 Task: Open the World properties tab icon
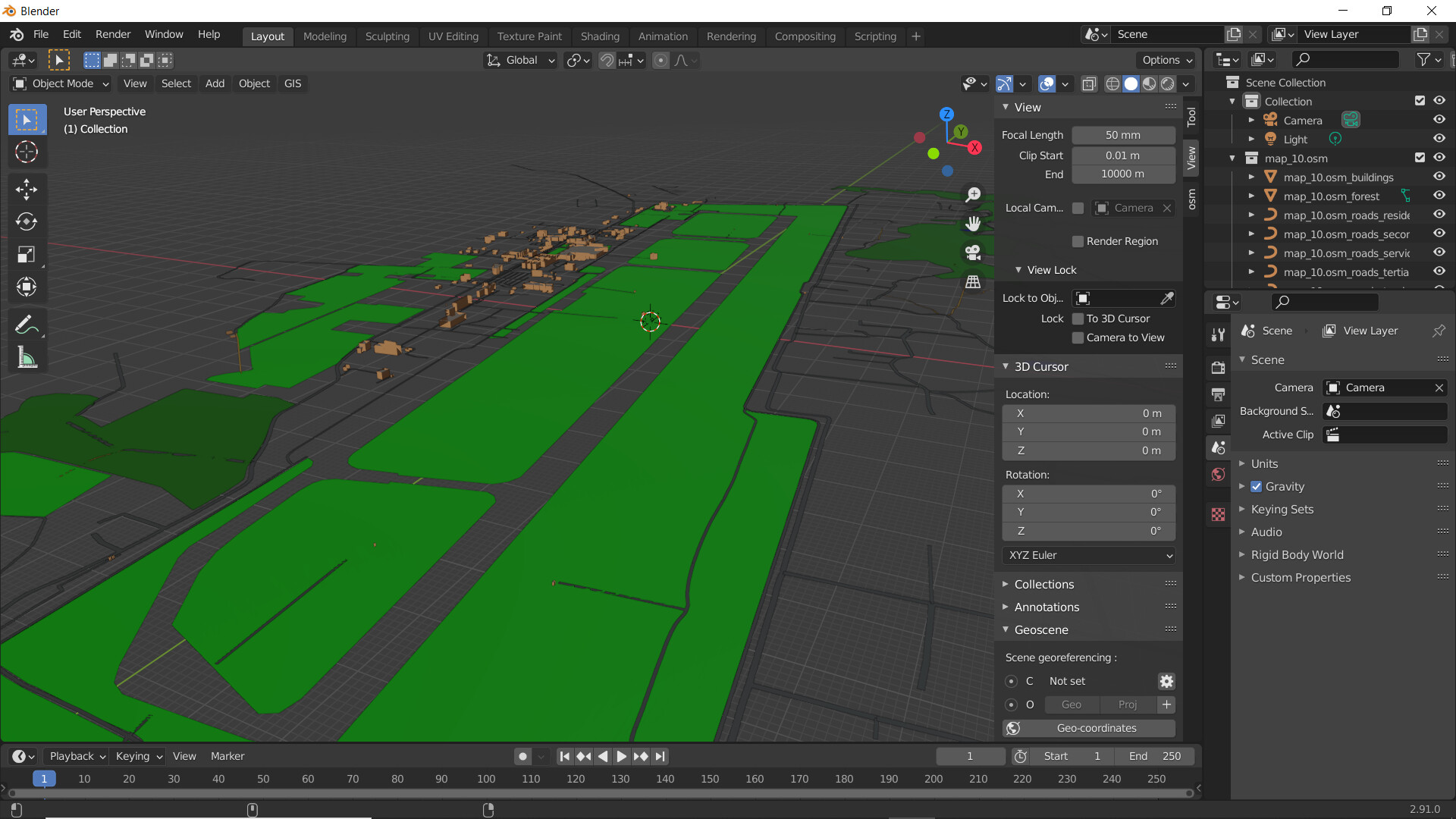[1218, 475]
